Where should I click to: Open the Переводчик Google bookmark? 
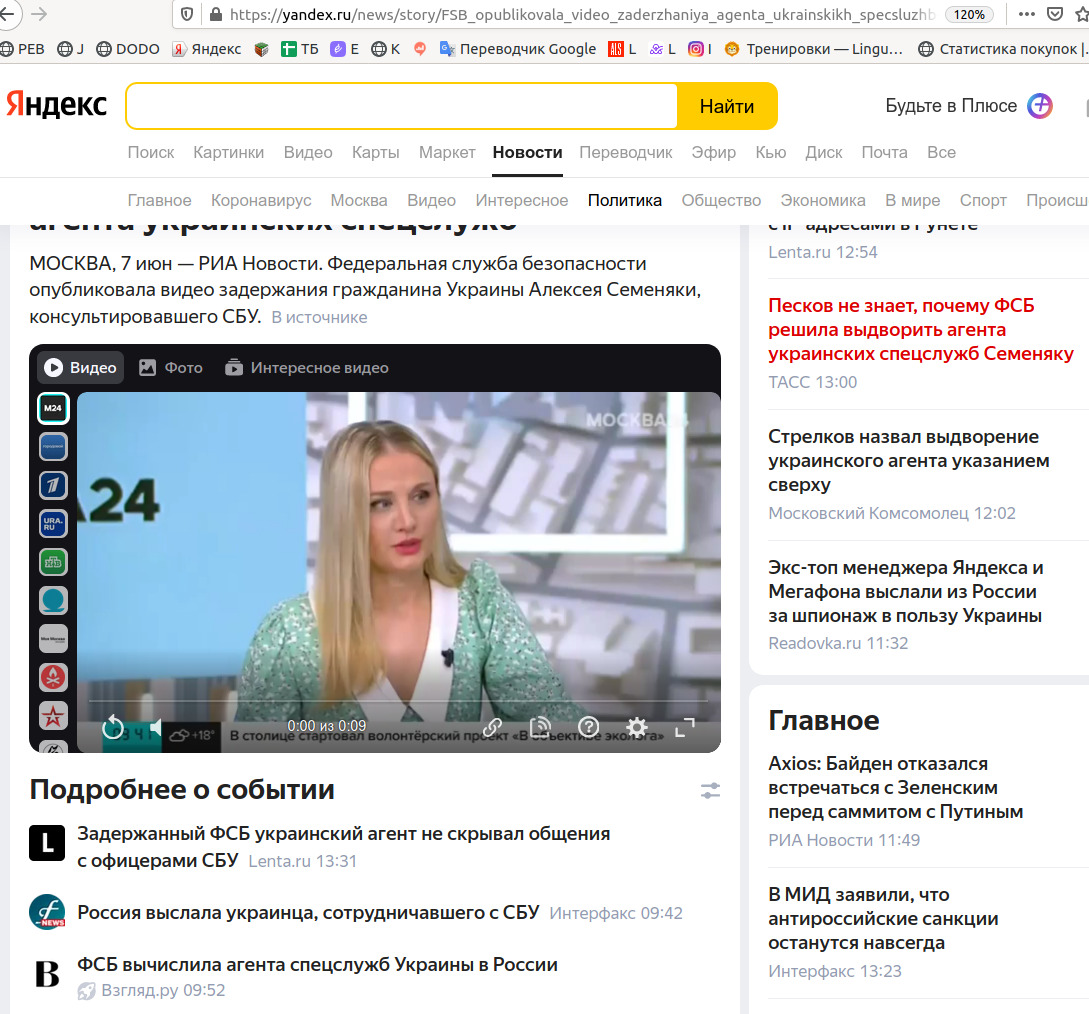[518, 49]
